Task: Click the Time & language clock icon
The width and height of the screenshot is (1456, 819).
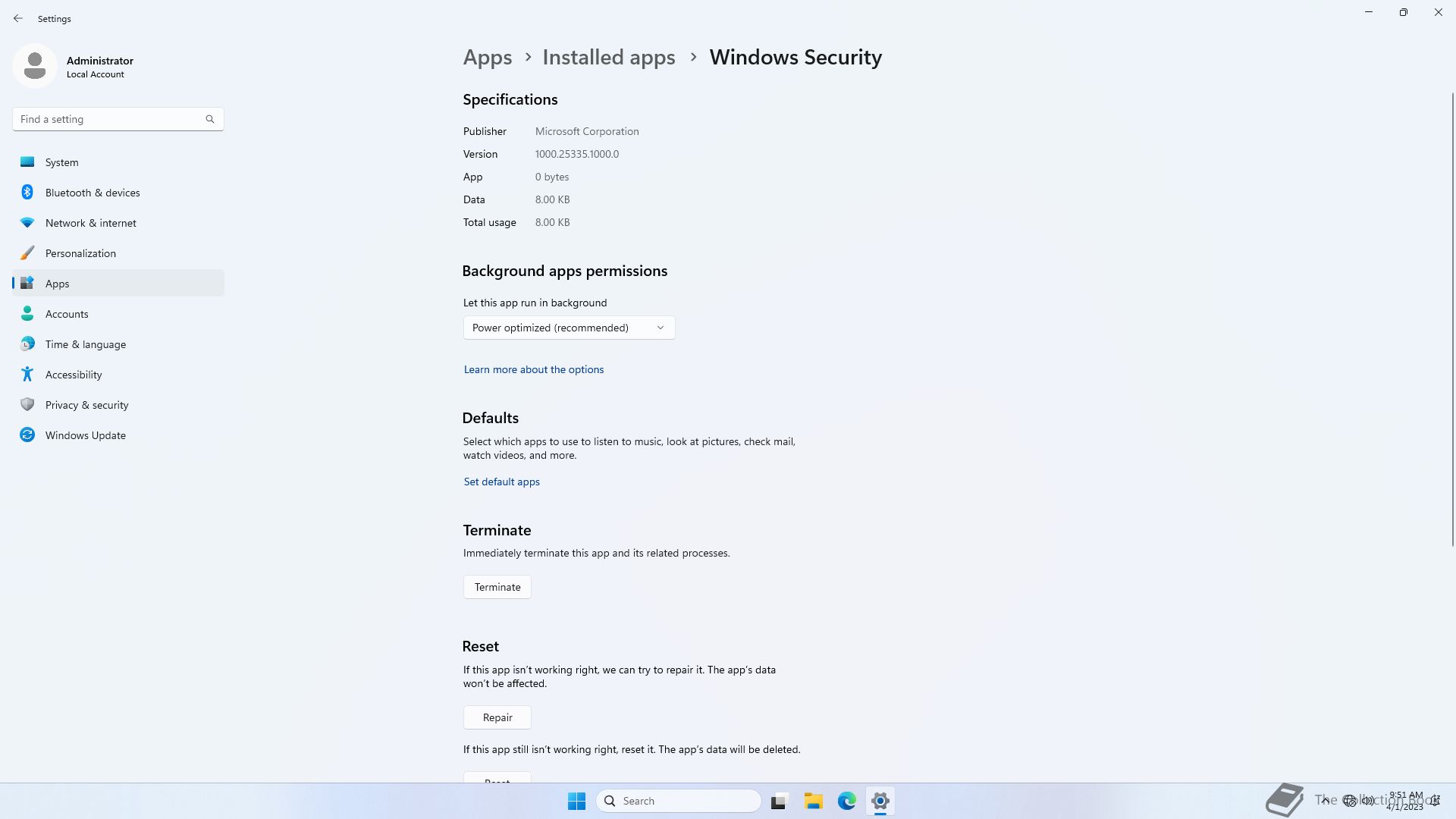Action: pos(27,344)
